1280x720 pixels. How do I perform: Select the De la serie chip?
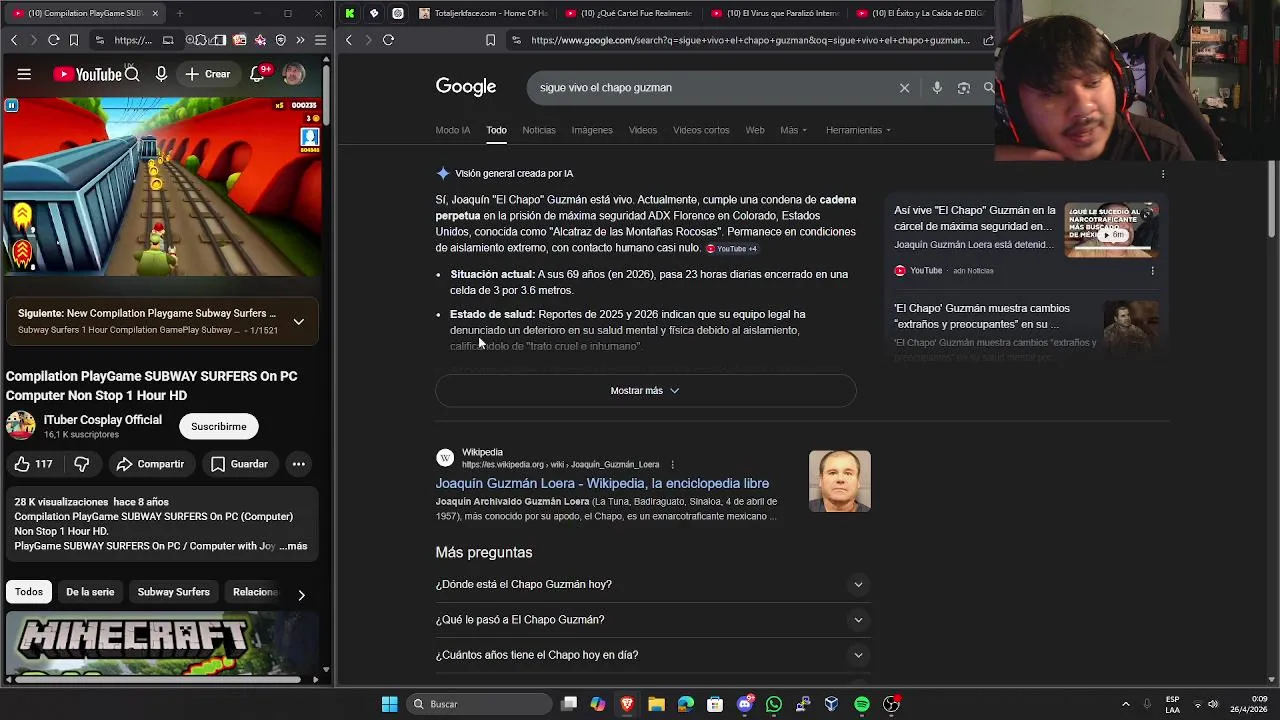click(90, 592)
